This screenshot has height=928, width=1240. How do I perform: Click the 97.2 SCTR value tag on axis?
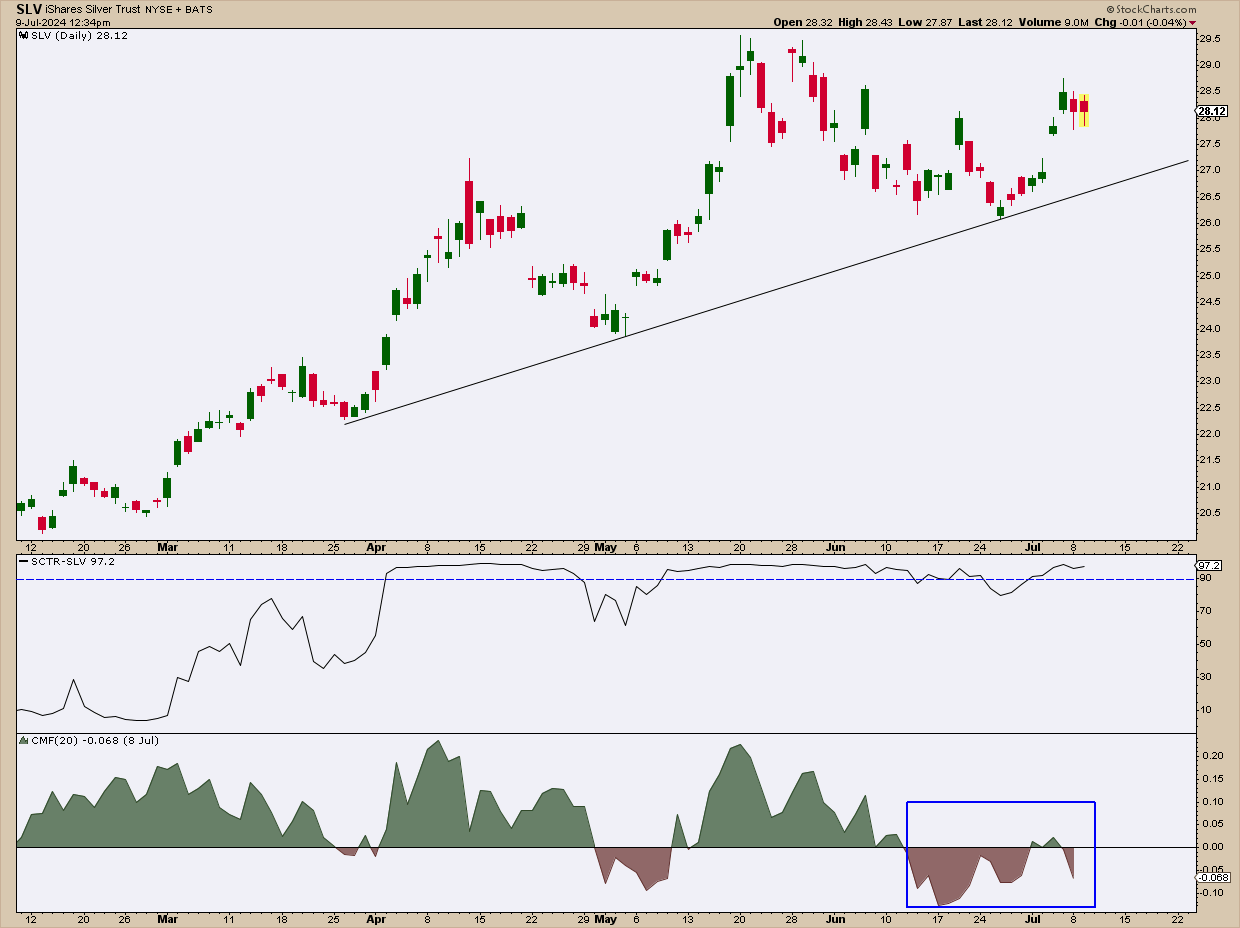click(x=1208, y=565)
